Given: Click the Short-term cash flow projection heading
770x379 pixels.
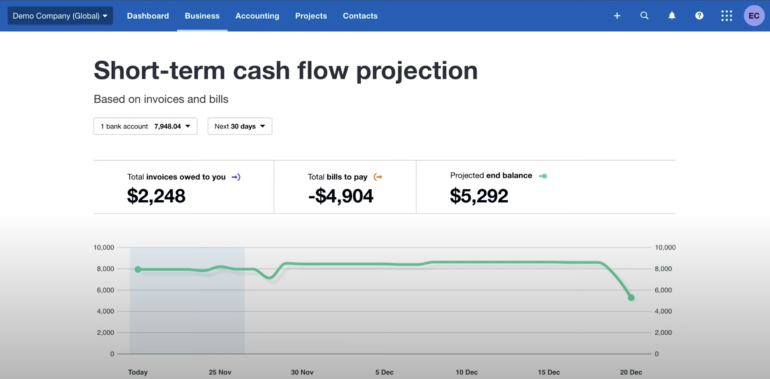Looking at the screenshot, I should pos(286,71).
